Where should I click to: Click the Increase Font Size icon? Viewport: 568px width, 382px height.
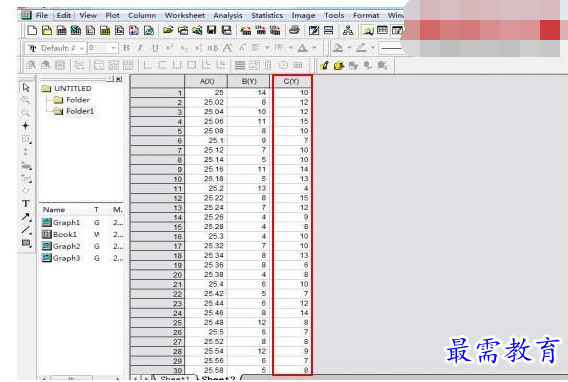[227, 48]
